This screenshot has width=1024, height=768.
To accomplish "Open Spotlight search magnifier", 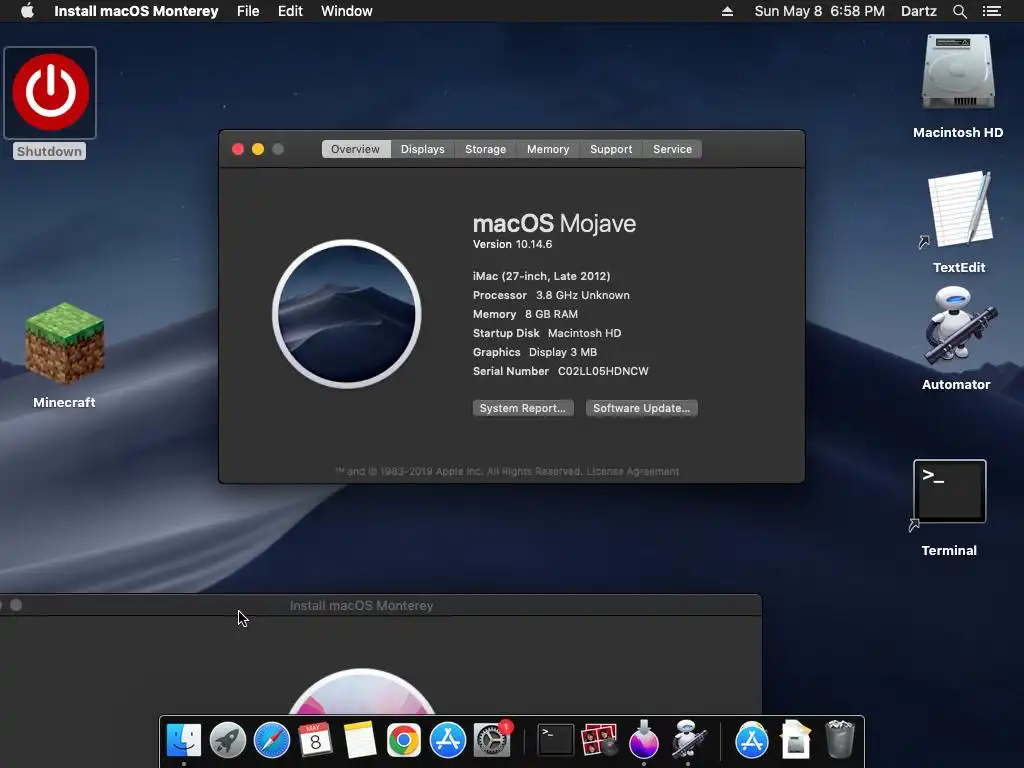I will pyautogui.click(x=959, y=11).
